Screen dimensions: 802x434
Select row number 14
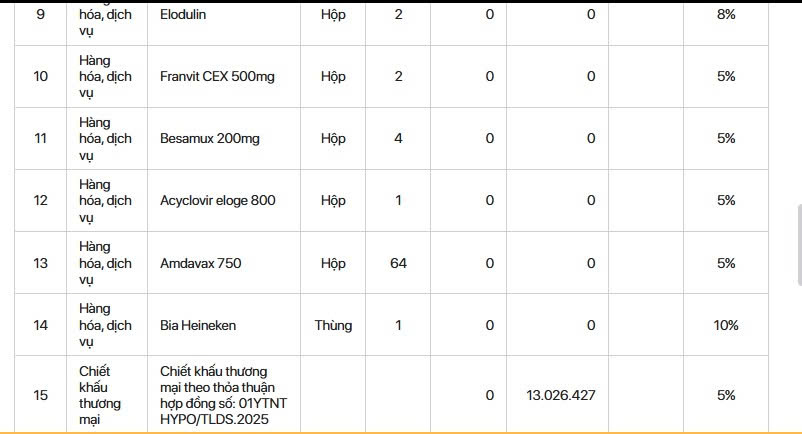coord(40,325)
